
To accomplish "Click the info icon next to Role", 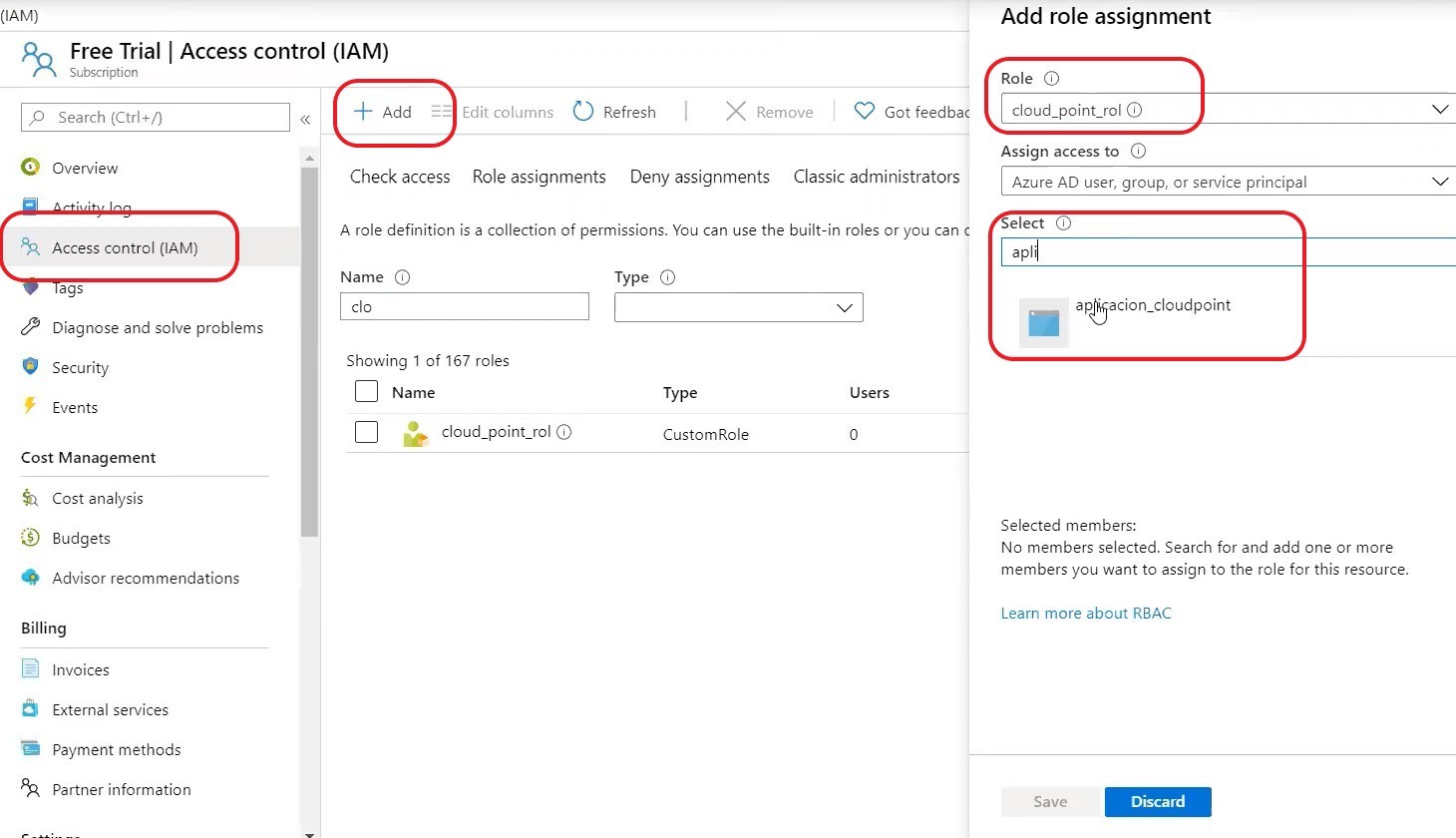I will click(x=1051, y=79).
